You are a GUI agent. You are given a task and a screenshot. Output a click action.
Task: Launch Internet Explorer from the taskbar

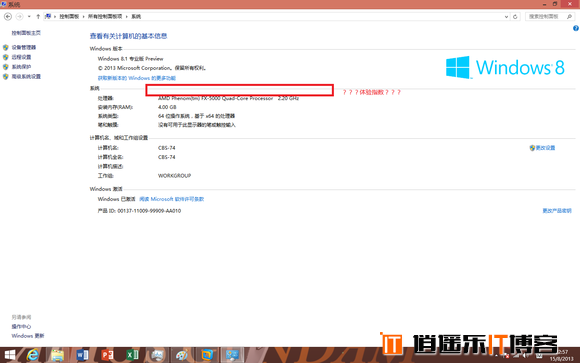(33, 355)
